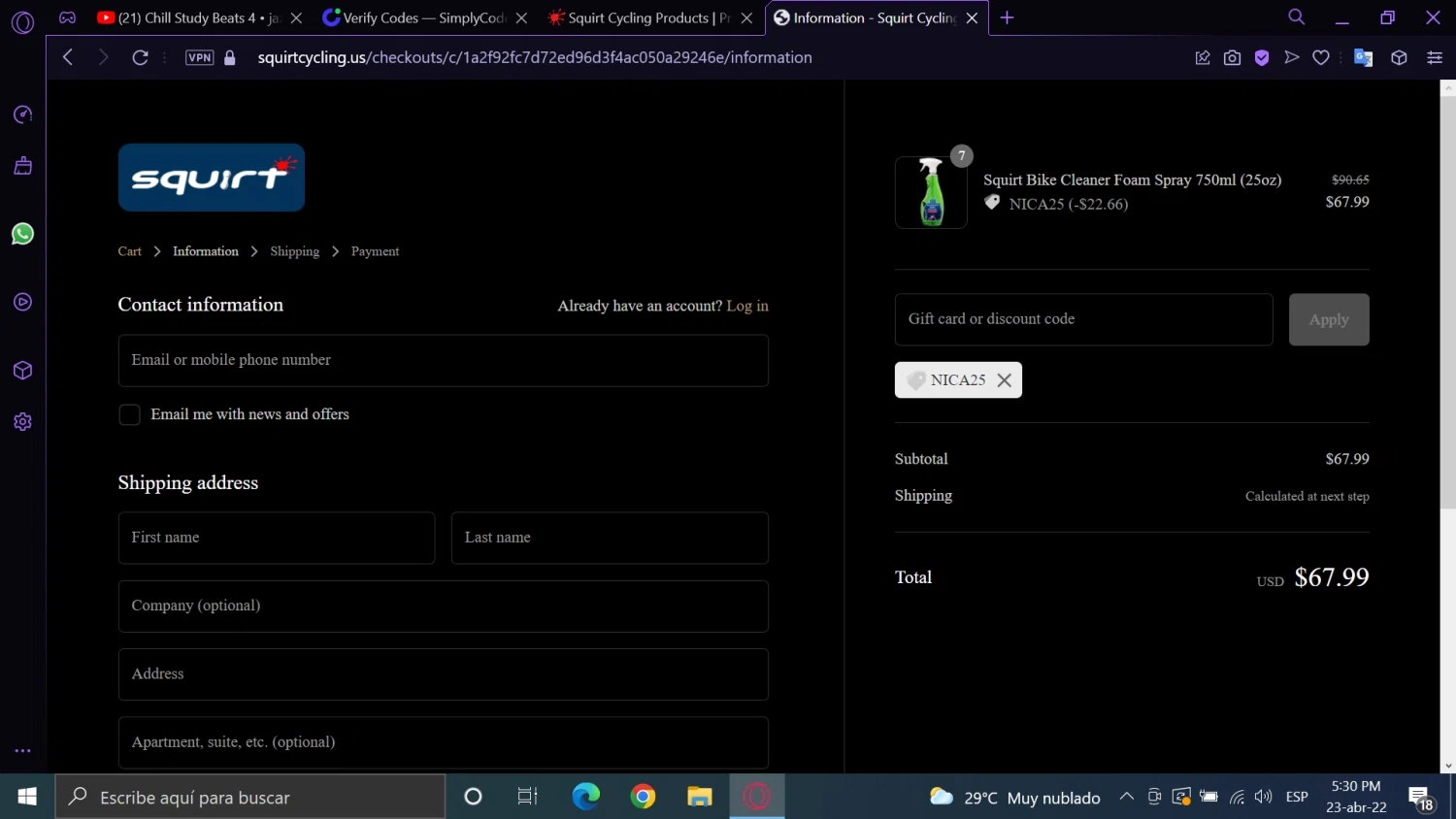The width and height of the screenshot is (1456, 819).
Task: Check Email me with news and offers
Action: coord(129,414)
